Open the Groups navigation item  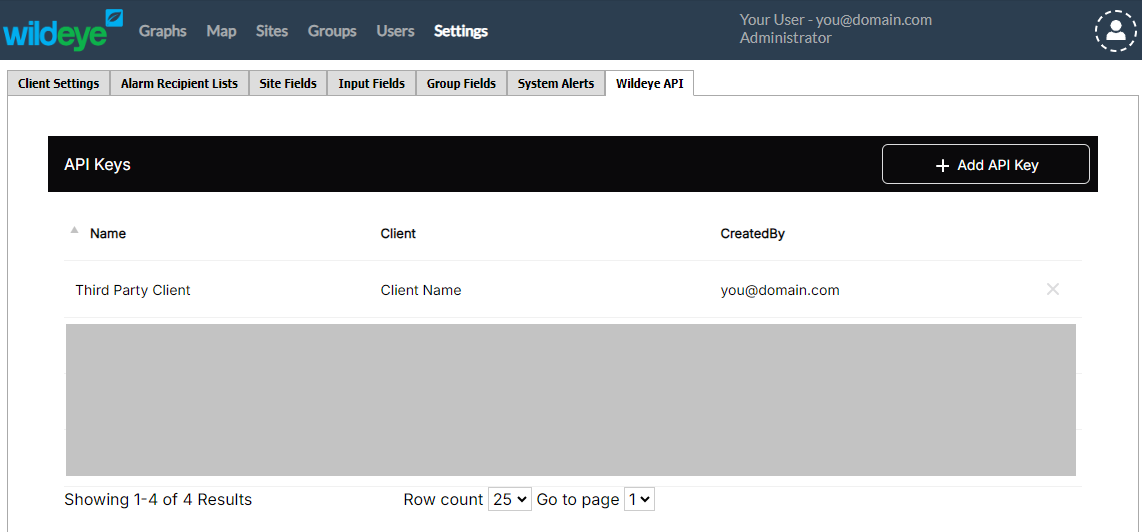(x=332, y=31)
